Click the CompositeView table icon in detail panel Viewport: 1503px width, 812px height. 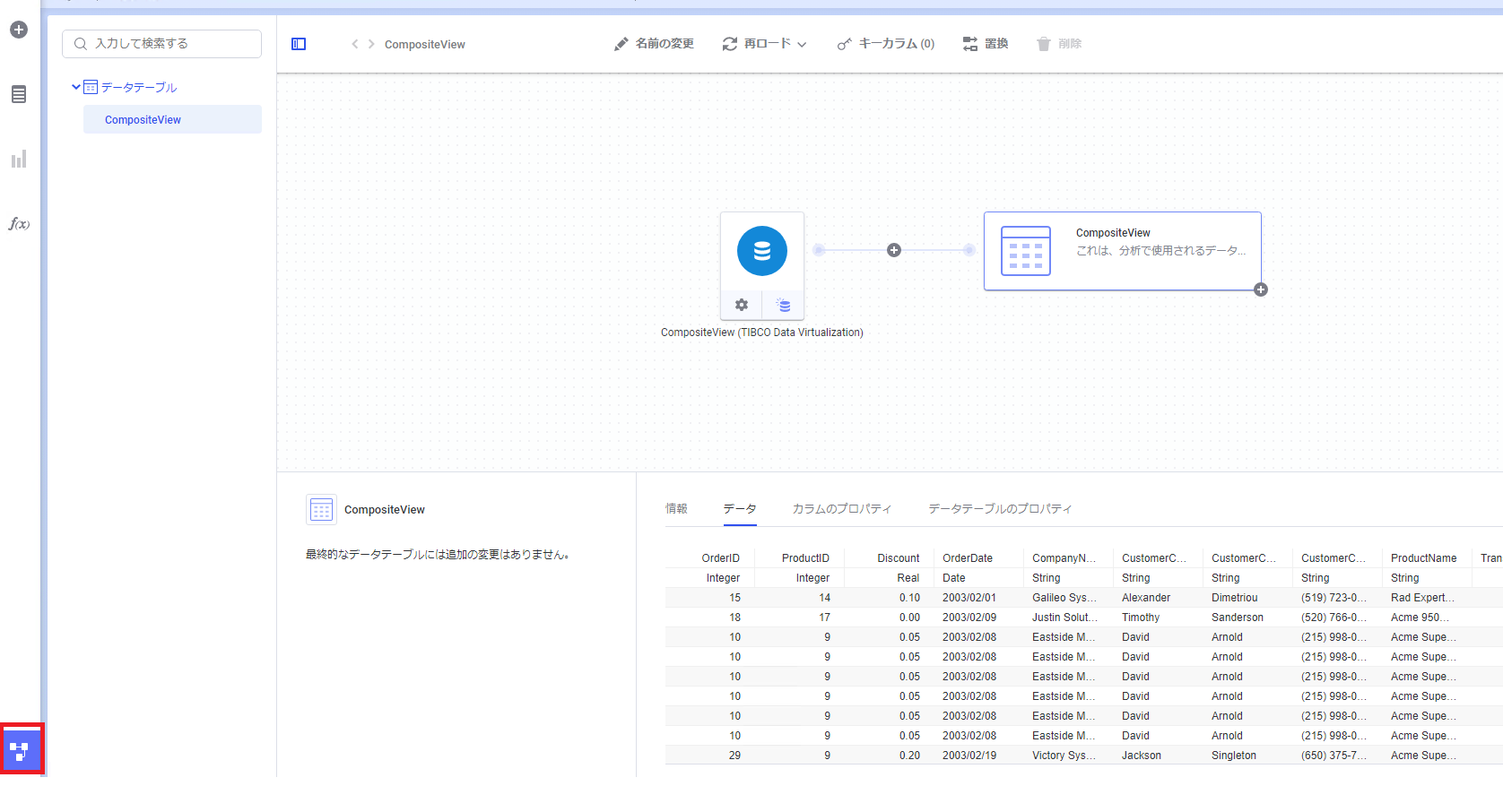pyautogui.click(x=321, y=509)
